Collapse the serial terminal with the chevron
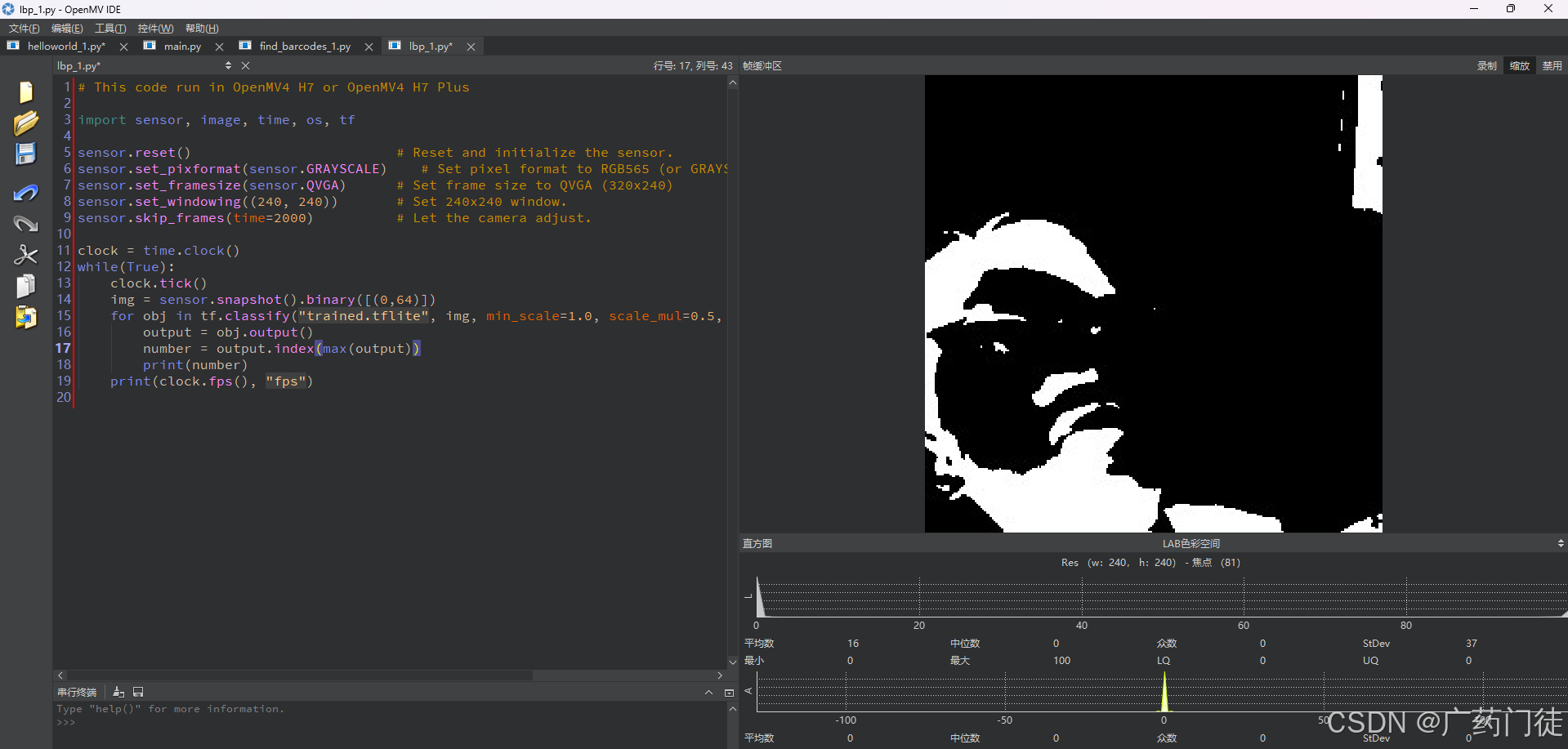 pos(709,692)
